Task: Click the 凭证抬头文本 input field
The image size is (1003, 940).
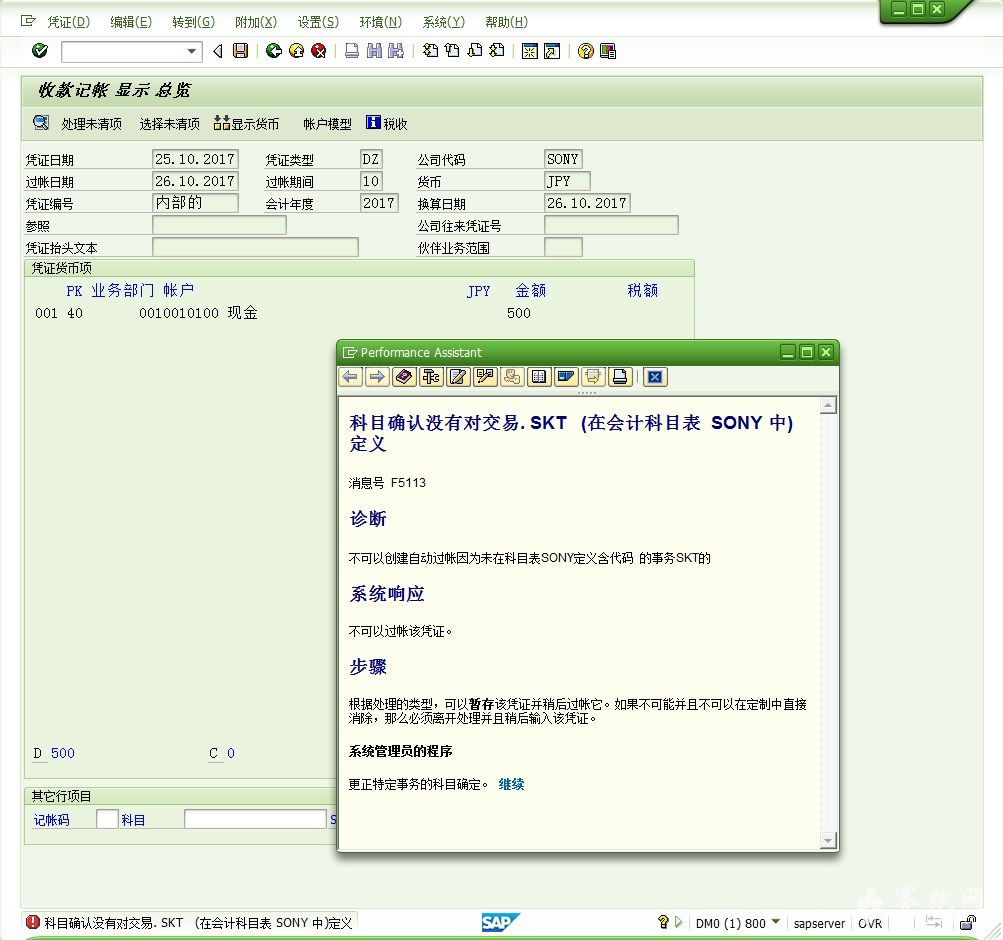Action: tap(255, 247)
